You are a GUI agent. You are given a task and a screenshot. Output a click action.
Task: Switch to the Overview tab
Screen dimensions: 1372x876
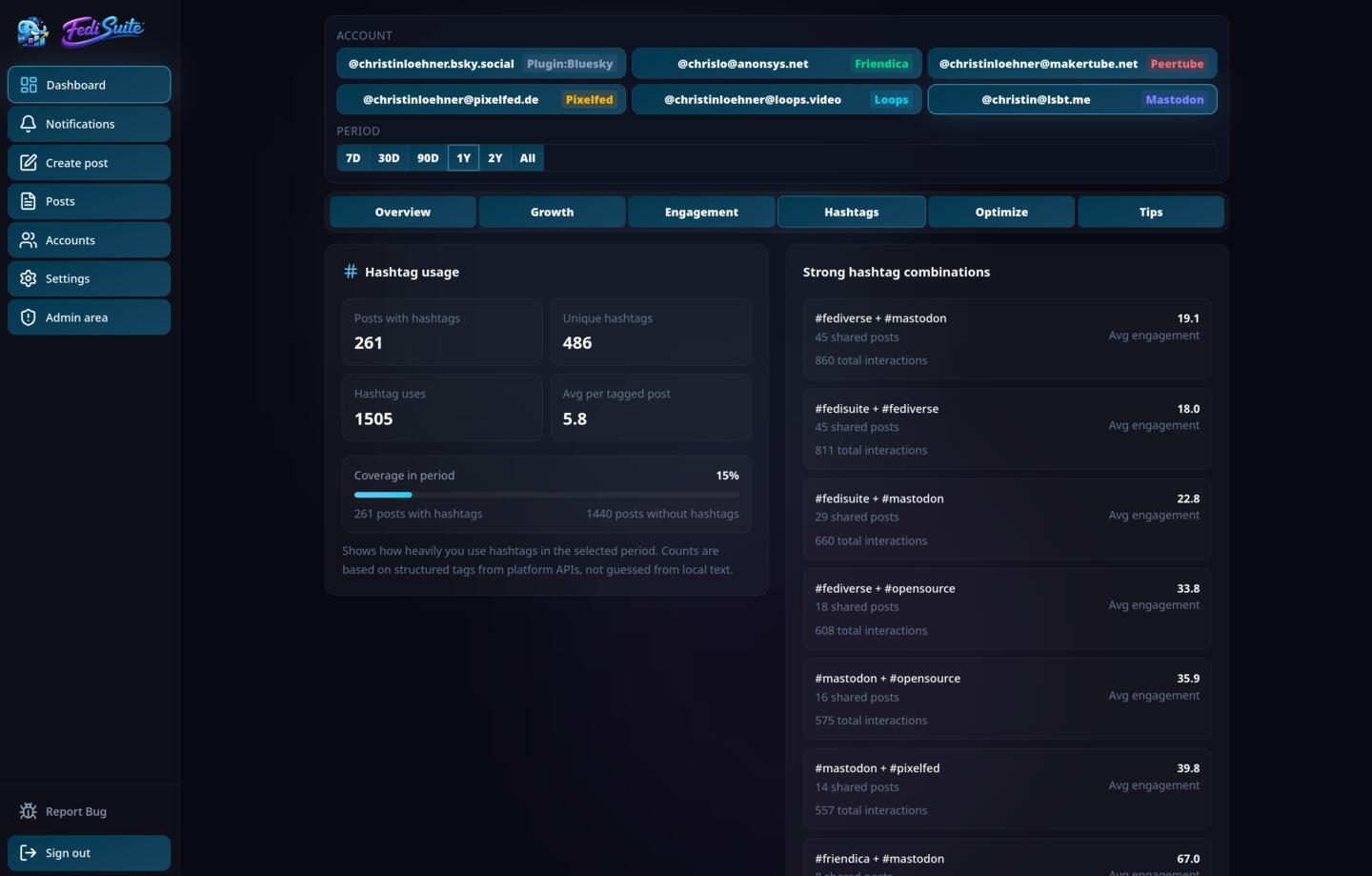(403, 212)
